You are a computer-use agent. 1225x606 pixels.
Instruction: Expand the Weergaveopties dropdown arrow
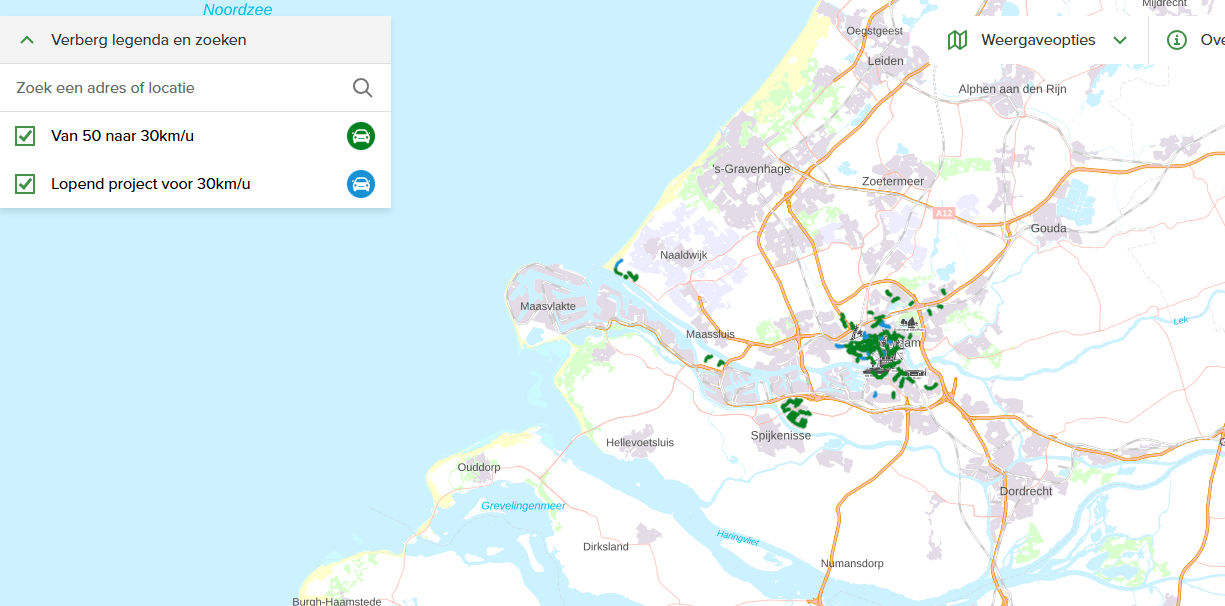1120,40
